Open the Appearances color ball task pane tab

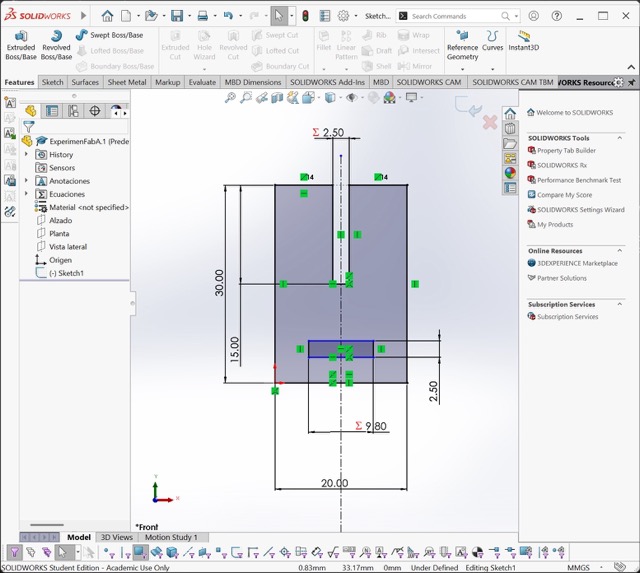click(510, 173)
